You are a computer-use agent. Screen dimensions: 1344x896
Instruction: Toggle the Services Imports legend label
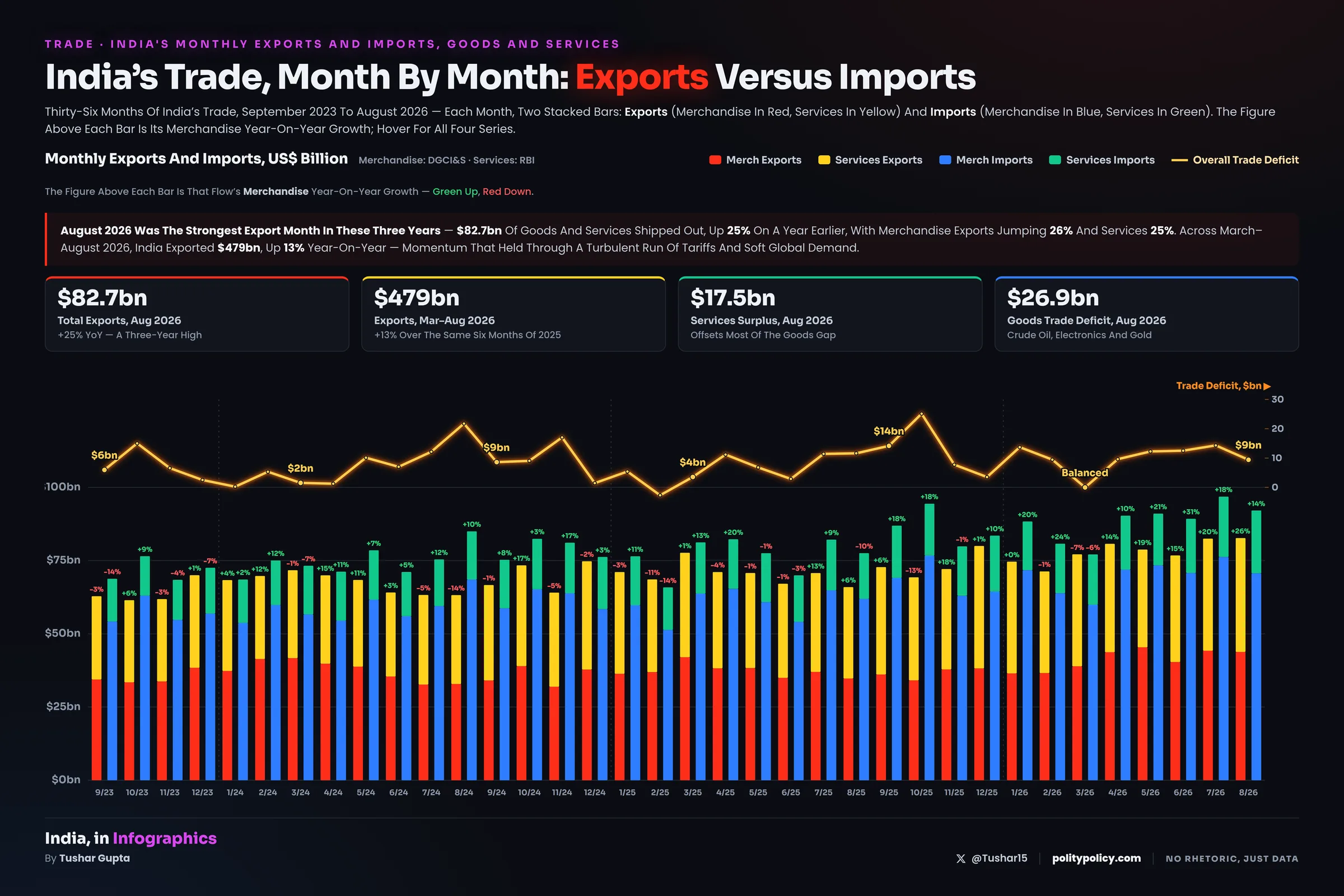coord(1110,160)
